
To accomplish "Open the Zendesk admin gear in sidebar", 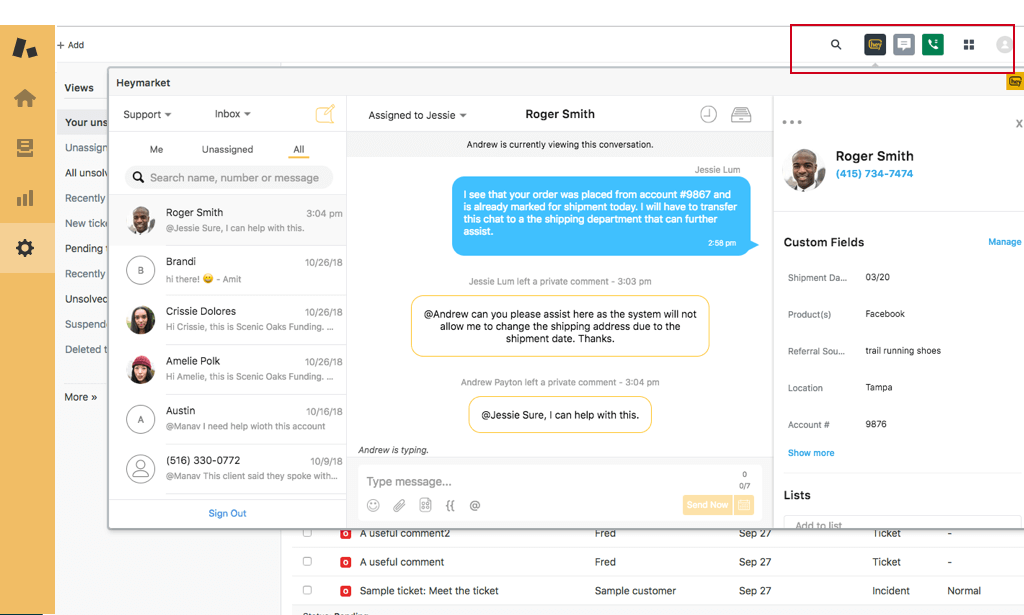I will (x=25, y=248).
